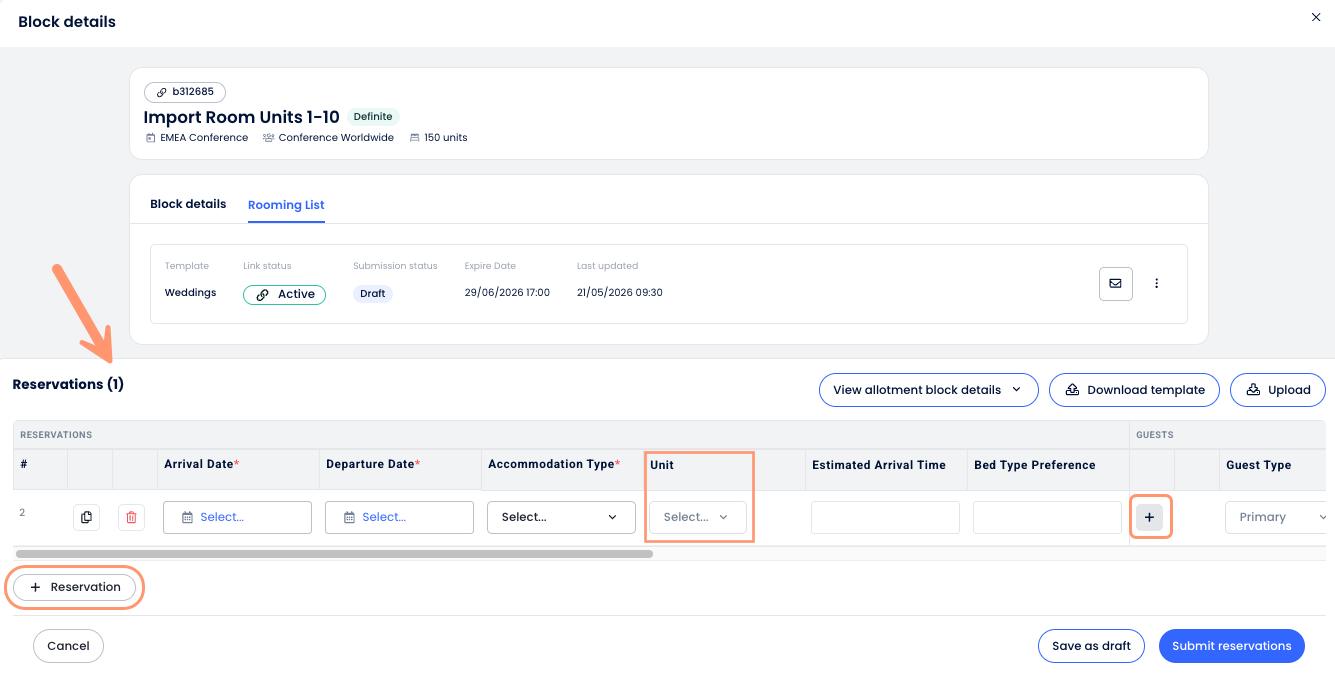Click last updated value 21/05/2026 09:30
This screenshot has height=682, width=1335.
pos(620,293)
